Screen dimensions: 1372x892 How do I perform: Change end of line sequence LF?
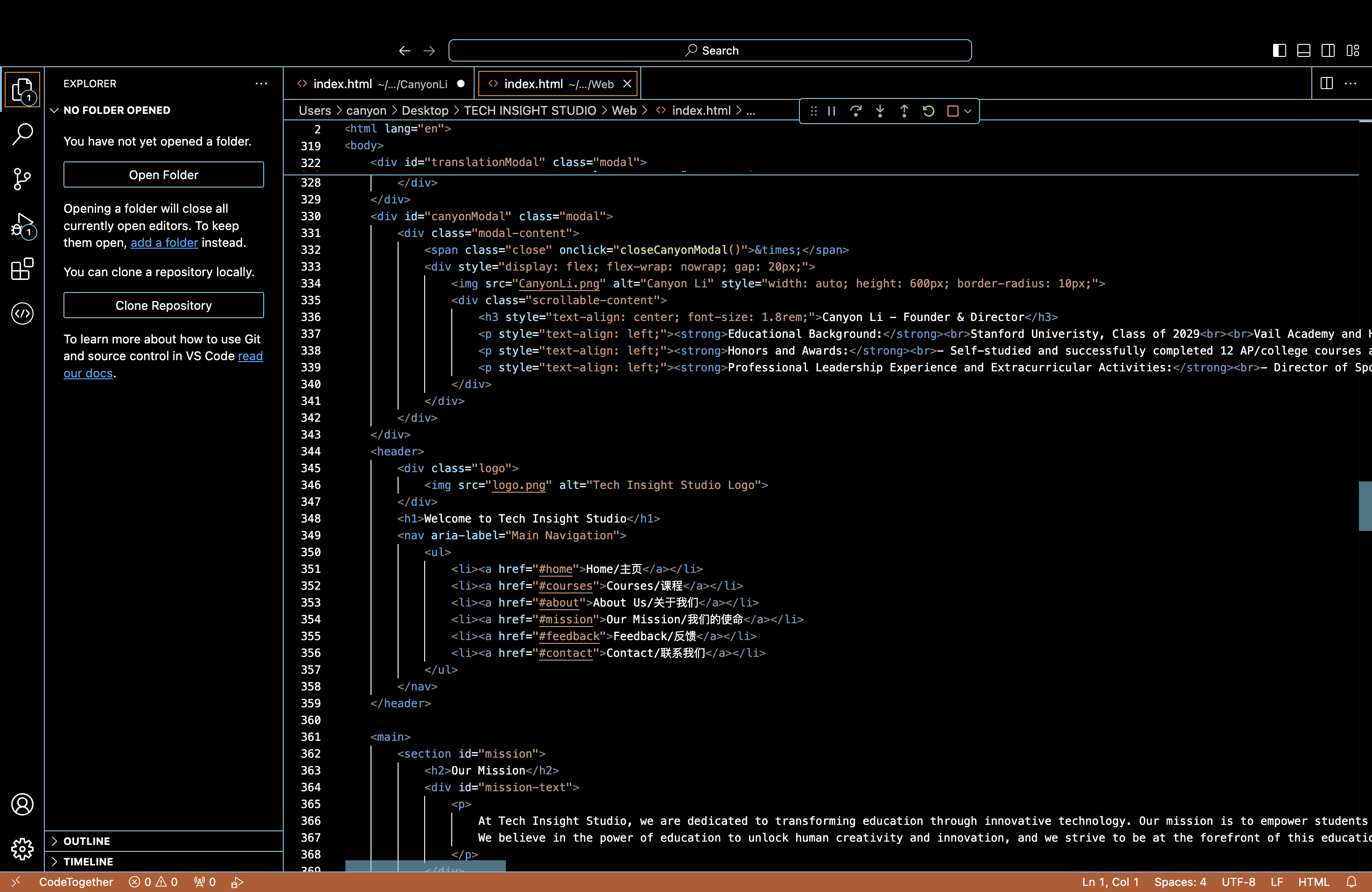(x=1277, y=882)
